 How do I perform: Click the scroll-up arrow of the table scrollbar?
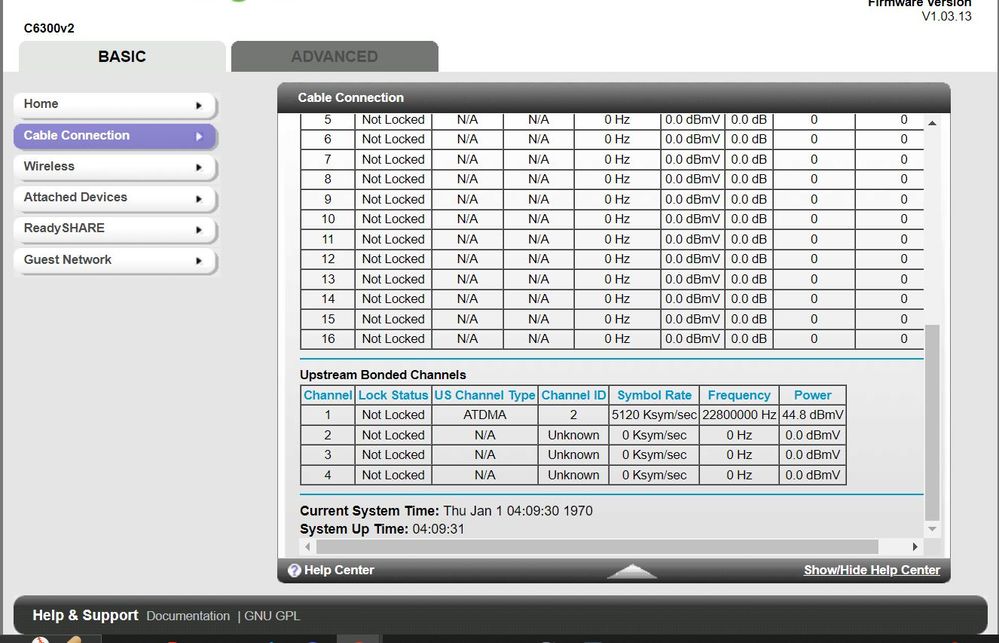point(932,122)
